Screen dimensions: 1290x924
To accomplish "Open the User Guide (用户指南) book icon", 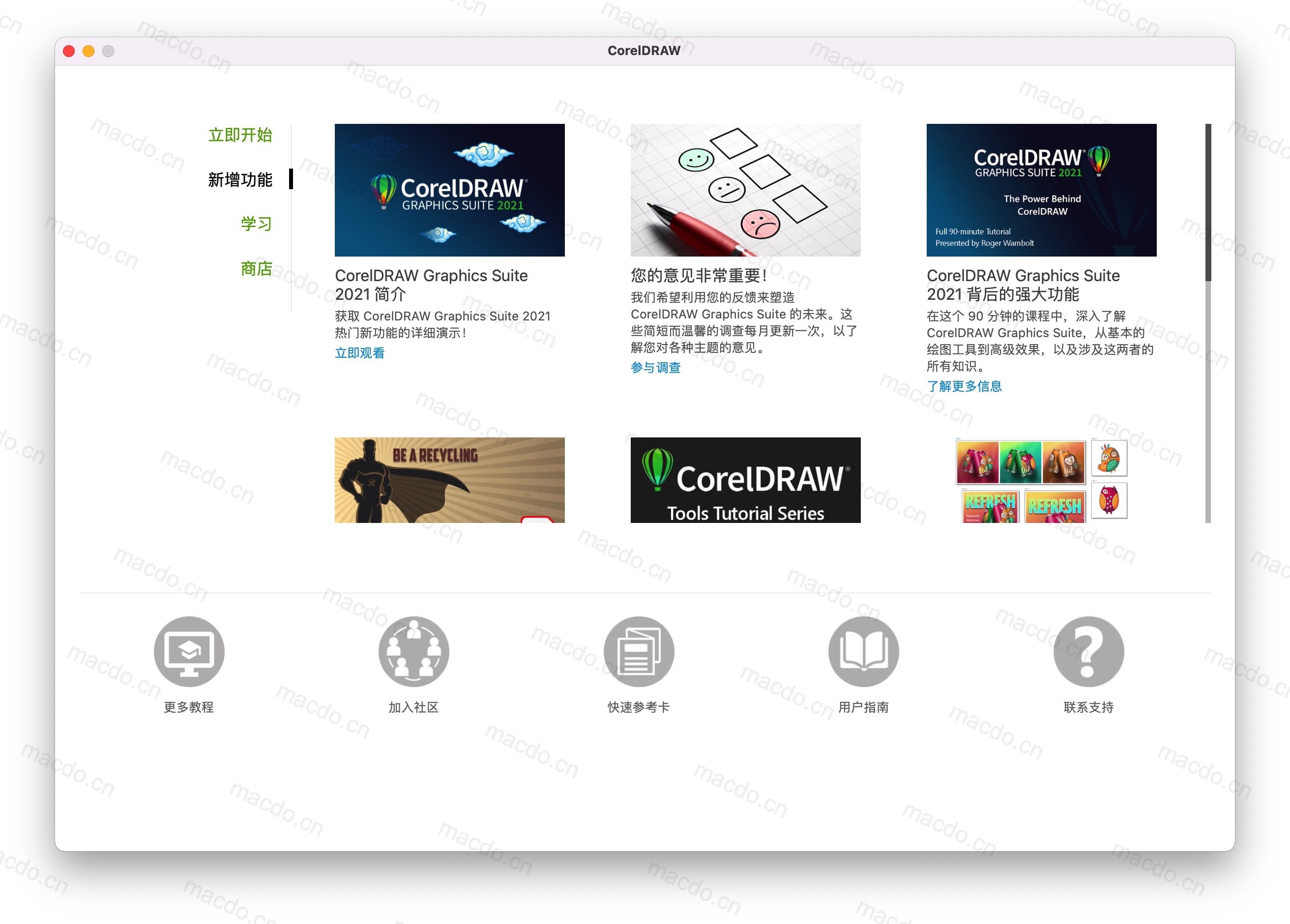I will (x=863, y=651).
